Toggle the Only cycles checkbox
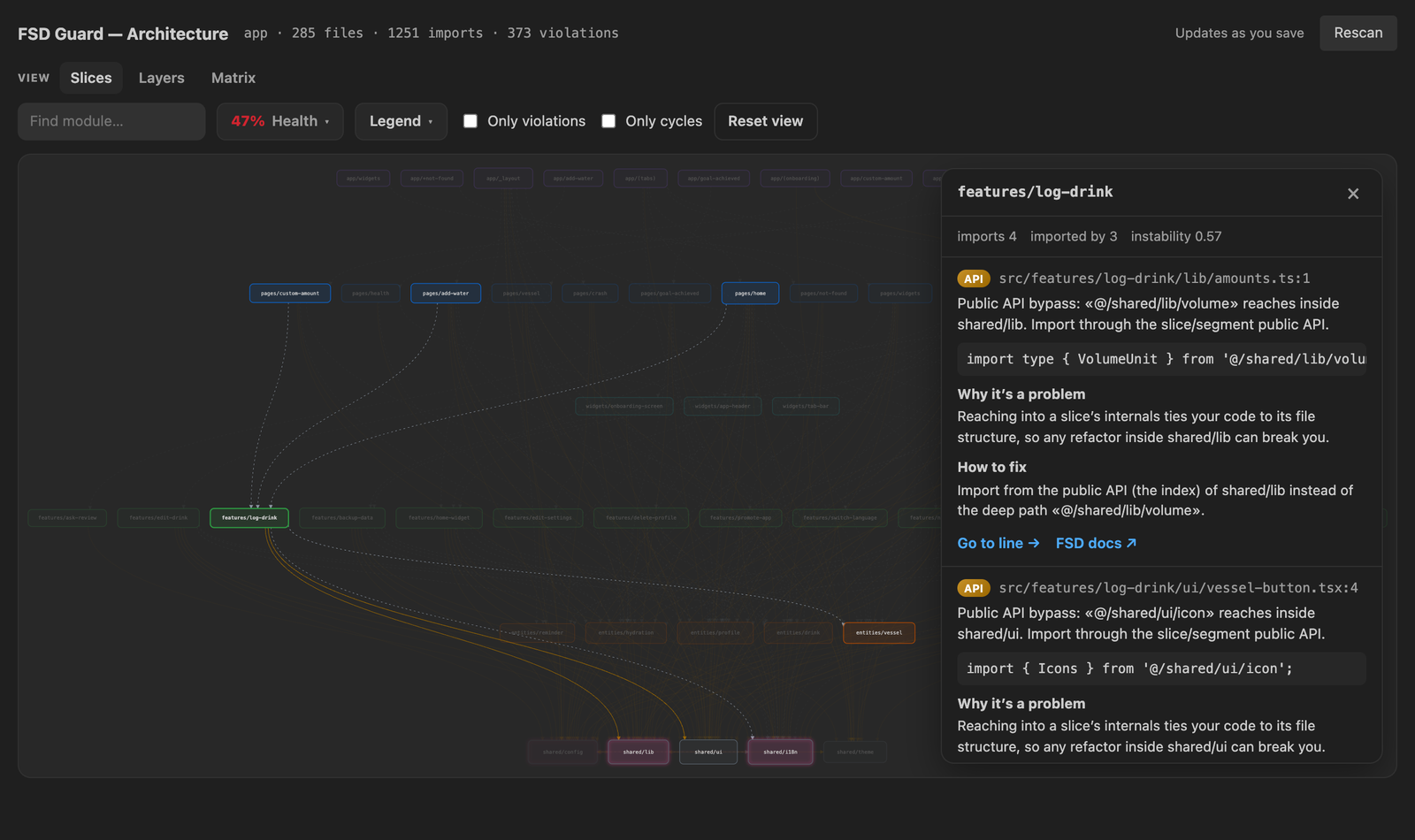Viewport: 1415px width, 840px height. click(608, 121)
